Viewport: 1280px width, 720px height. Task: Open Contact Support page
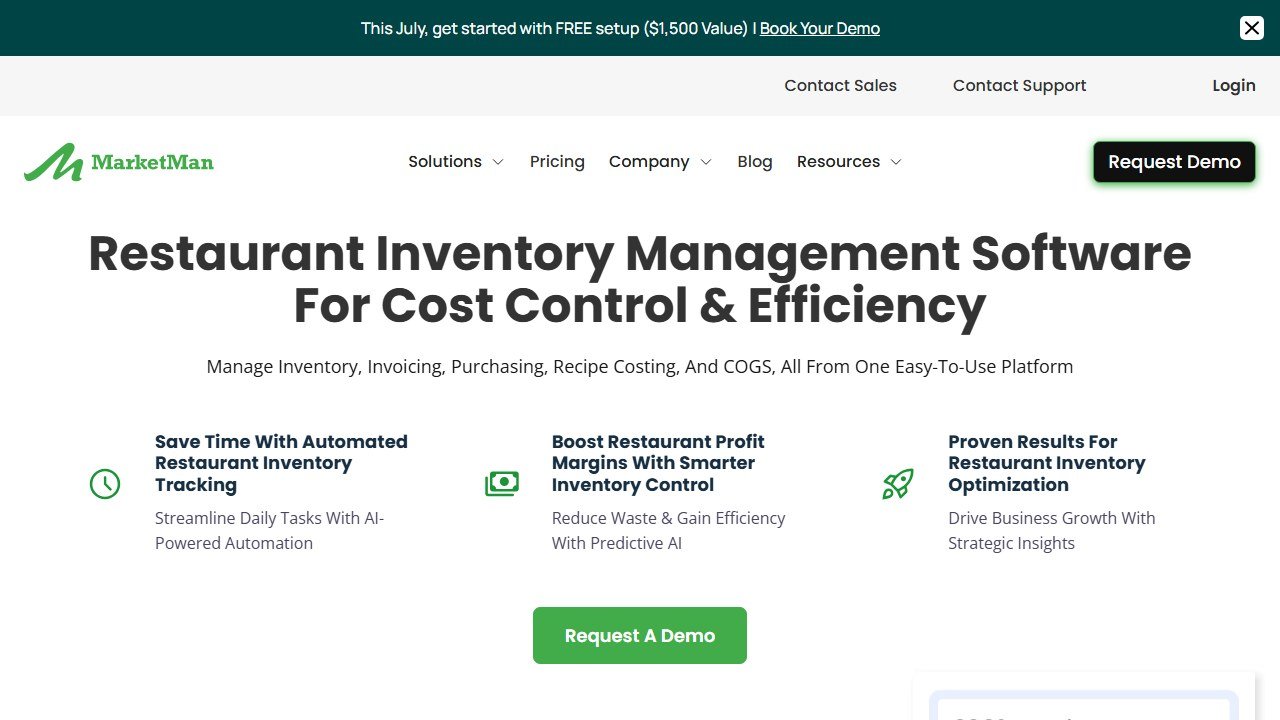tap(1019, 86)
